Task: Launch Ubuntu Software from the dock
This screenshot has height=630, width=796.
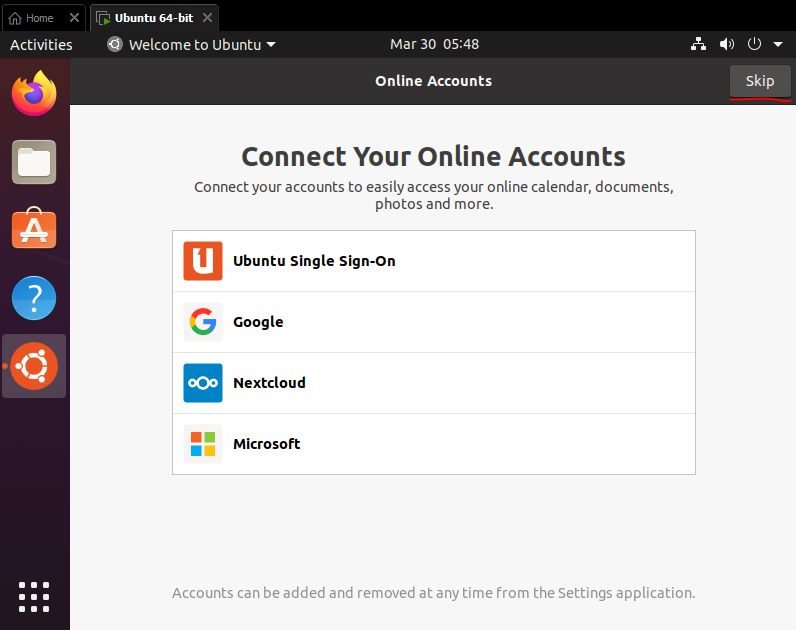Action: click(34, 228)
